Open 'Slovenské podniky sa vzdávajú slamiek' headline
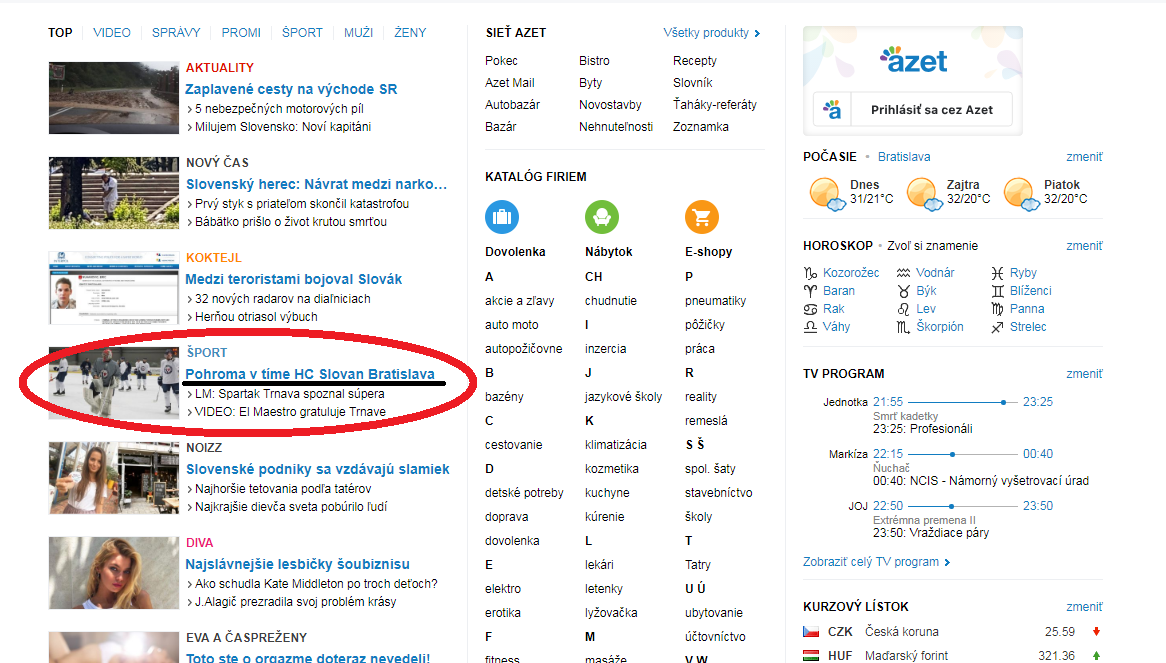This screenshot has width=1166, height=663. point(318,470)
